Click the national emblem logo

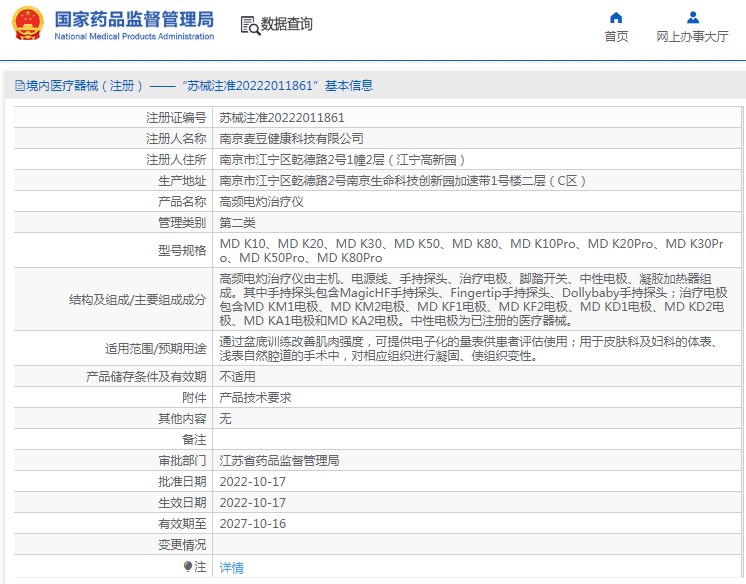pyautogui.click(x=28, y=23)
